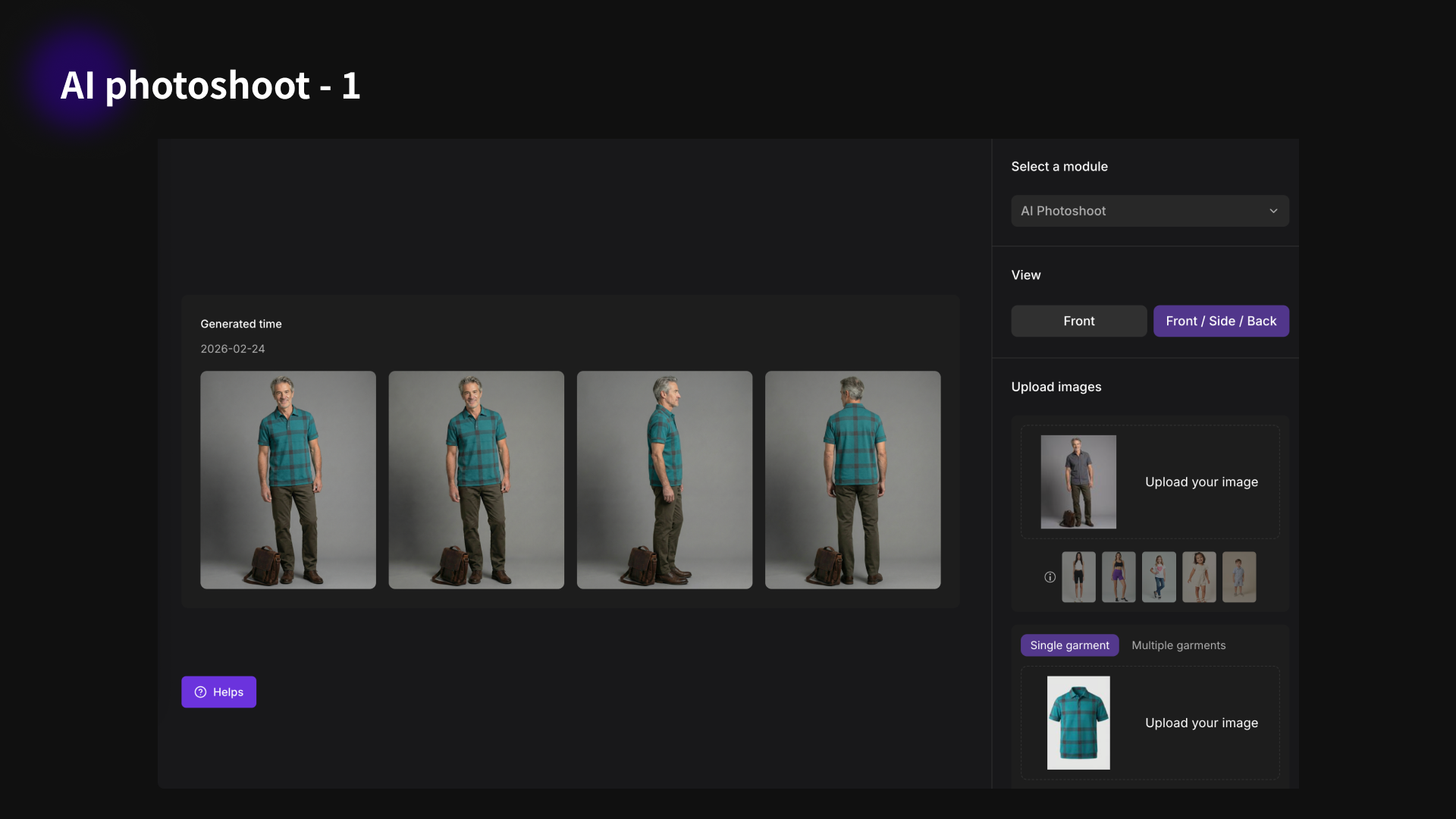Click the question mark icon in Helps
Screen dimensions: 1456x819
(200, 692)
